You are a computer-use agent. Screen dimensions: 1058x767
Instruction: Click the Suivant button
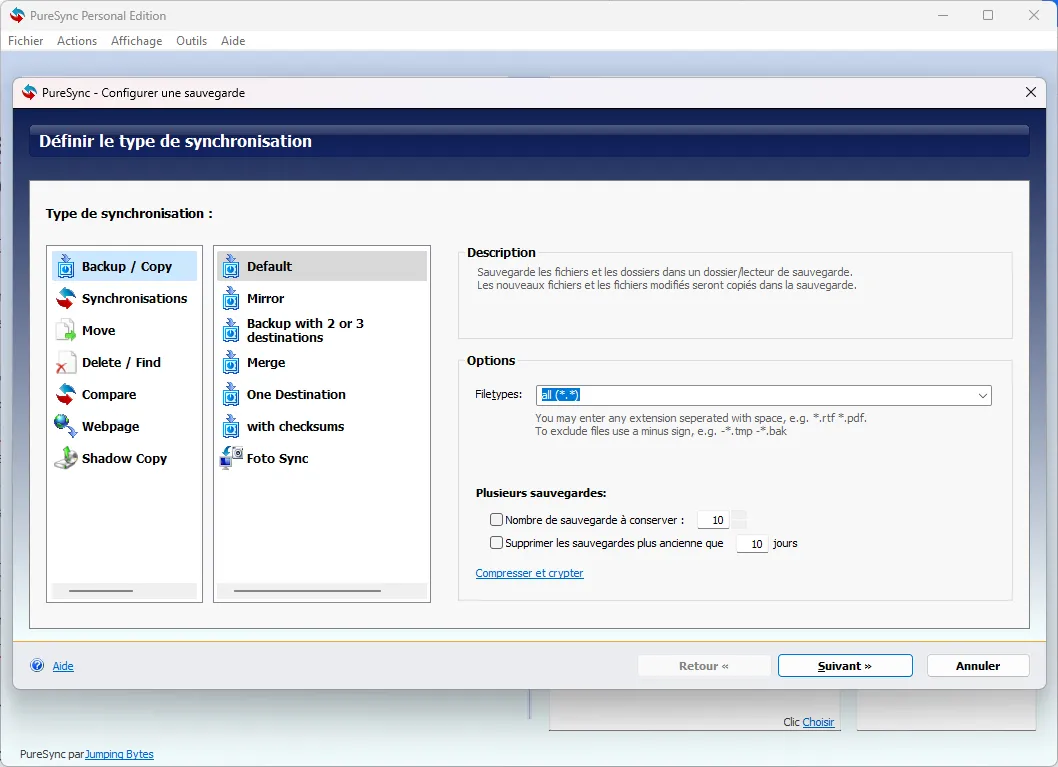(x=845, y=666)
